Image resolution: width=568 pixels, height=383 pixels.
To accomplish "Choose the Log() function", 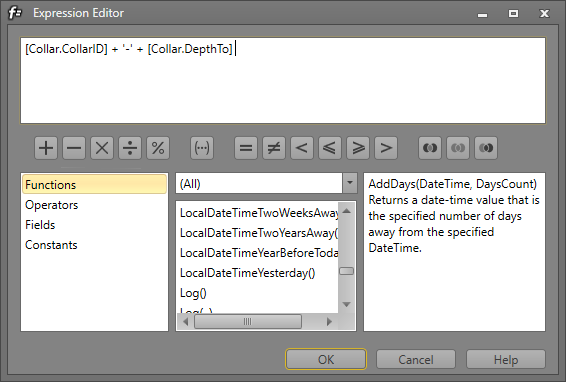I will (x=259, y=293).
